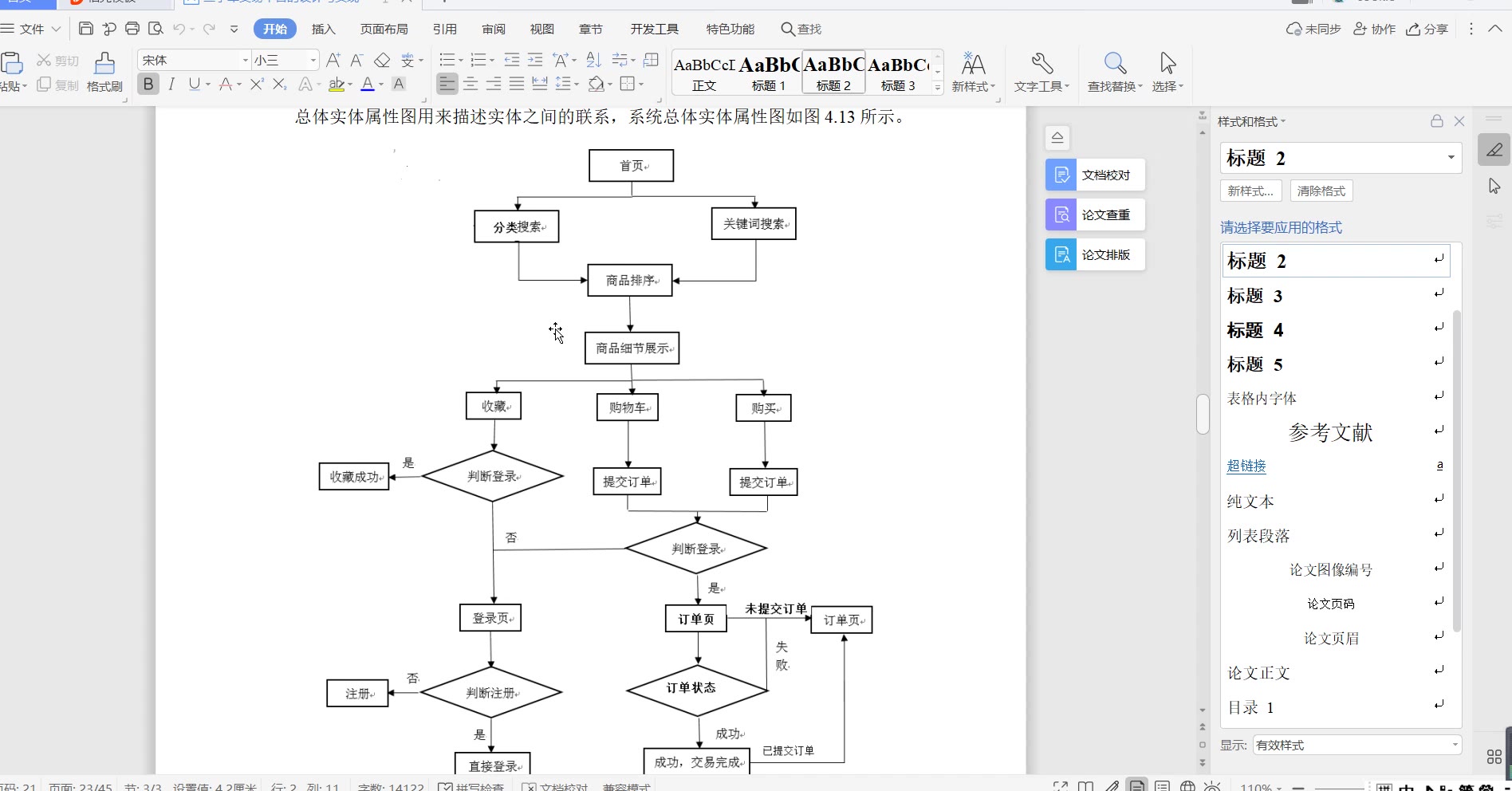Open the 显示 filter dropdown (有效样式)
1512x791 pixels.
1356,745
